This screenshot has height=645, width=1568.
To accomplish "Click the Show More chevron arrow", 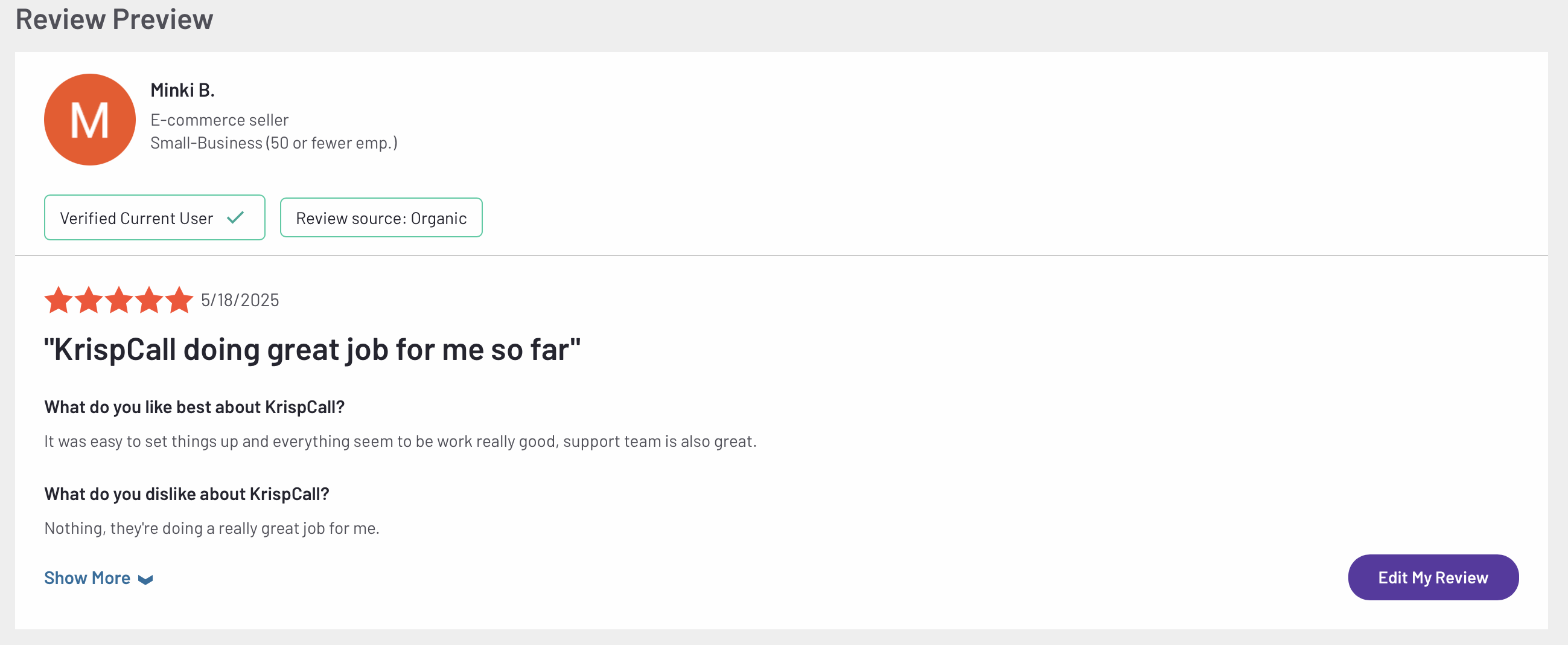I will click(x=145, y=579).
